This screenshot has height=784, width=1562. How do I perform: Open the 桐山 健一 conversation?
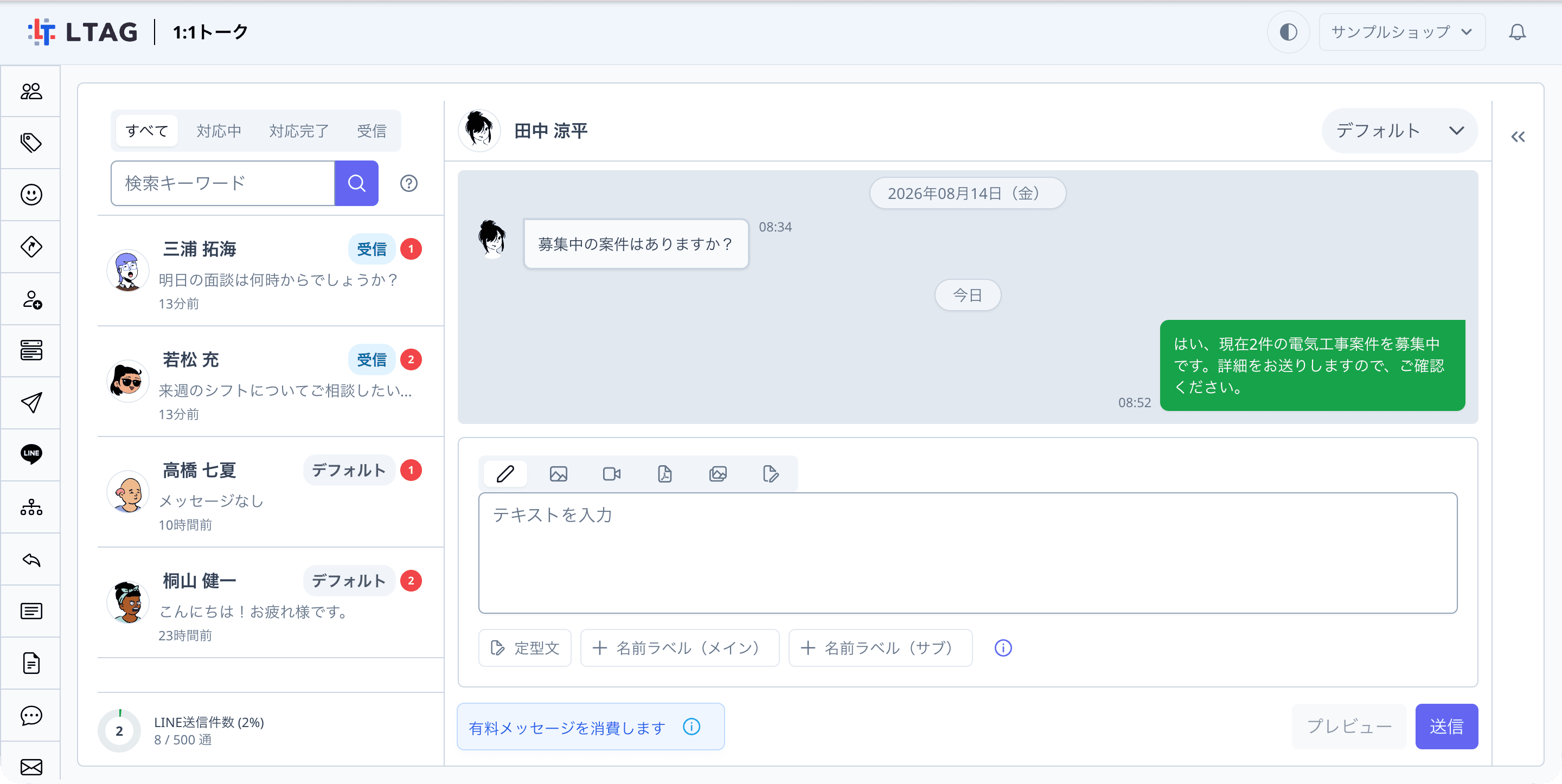(x=271, y=603)
